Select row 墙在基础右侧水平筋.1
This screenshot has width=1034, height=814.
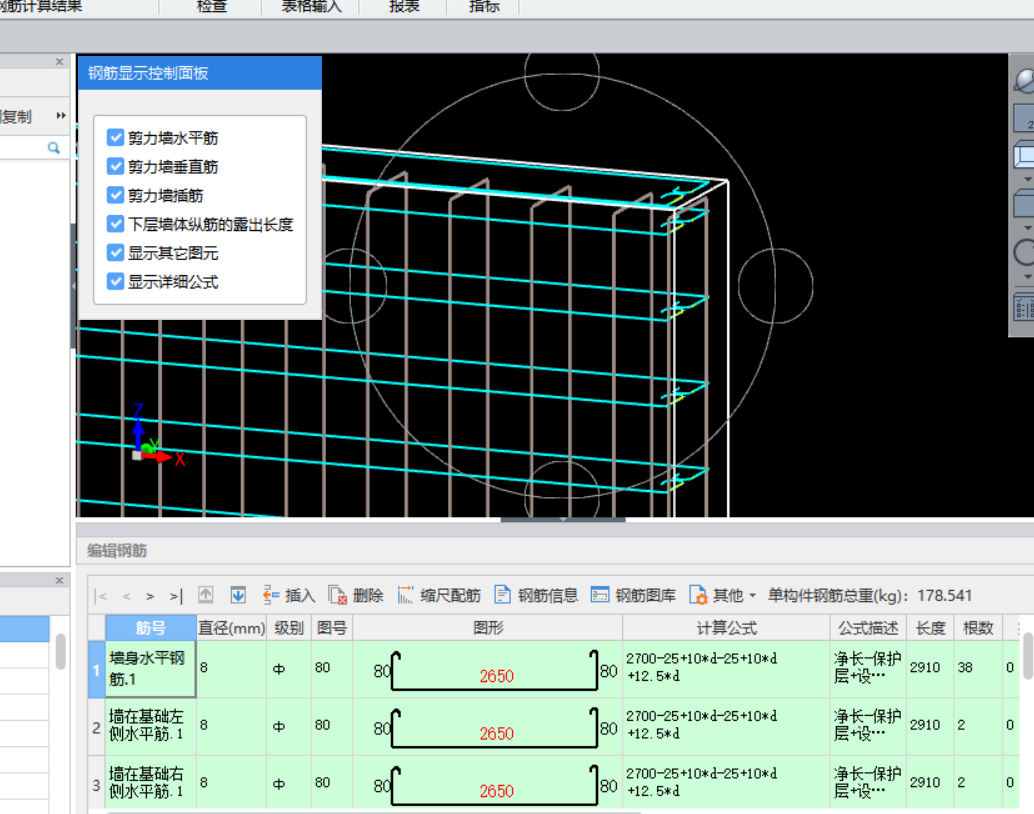point(150,782)
